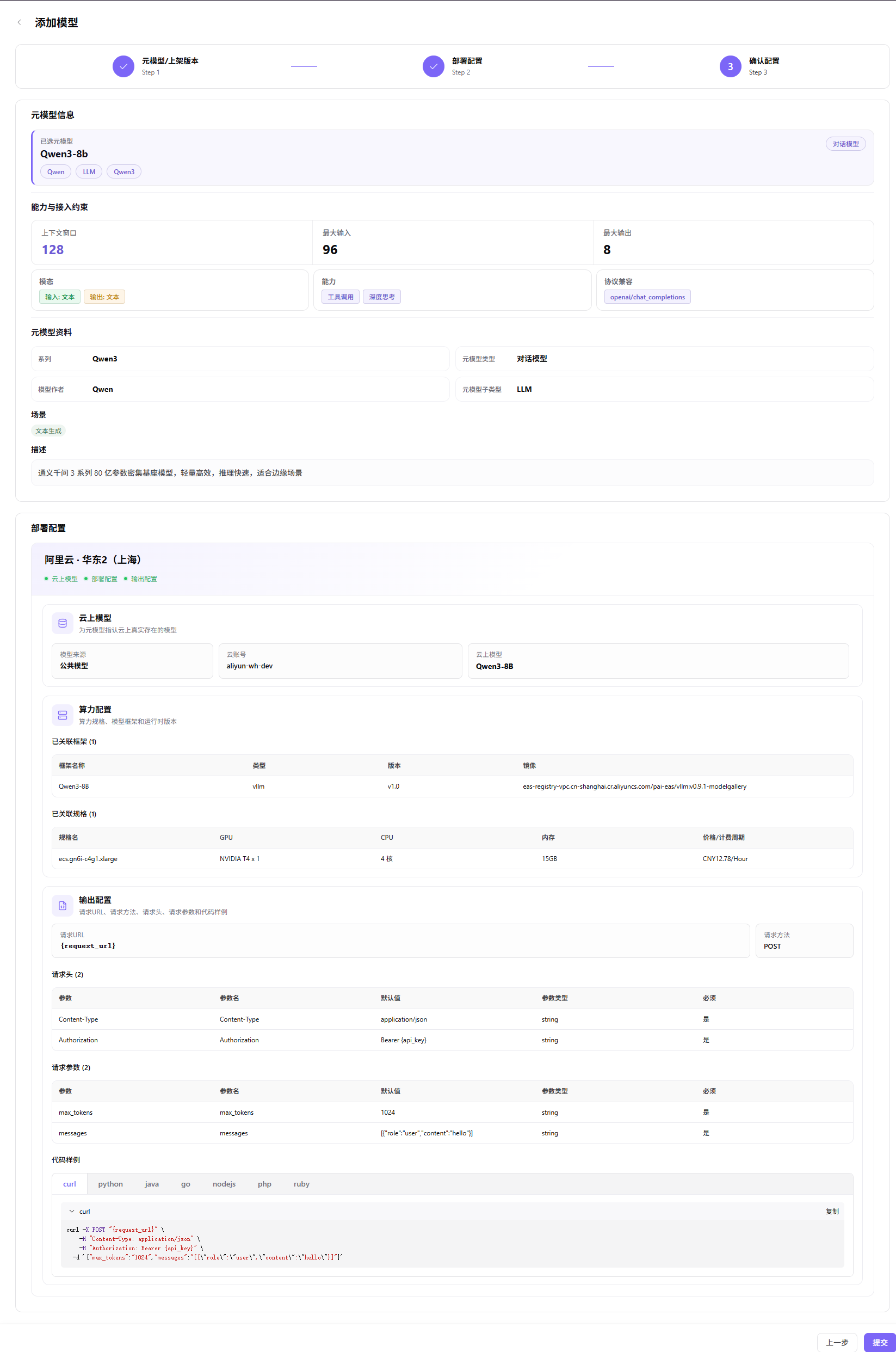
Task: Click the 工具调用 capability tag
Action: pyautogui.click(x=341, y=297)
